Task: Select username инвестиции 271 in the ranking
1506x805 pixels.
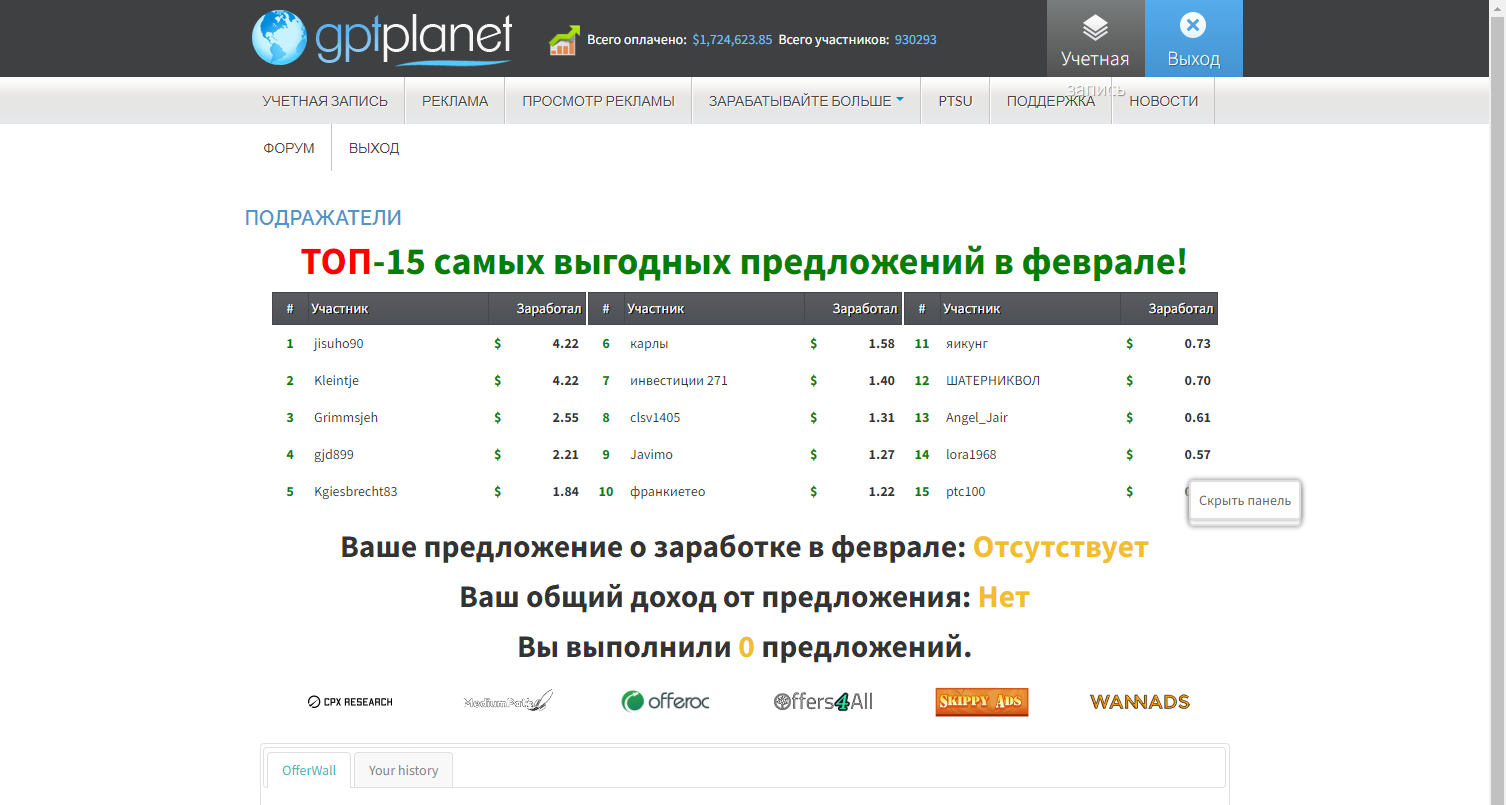Action: pos(679,381)
